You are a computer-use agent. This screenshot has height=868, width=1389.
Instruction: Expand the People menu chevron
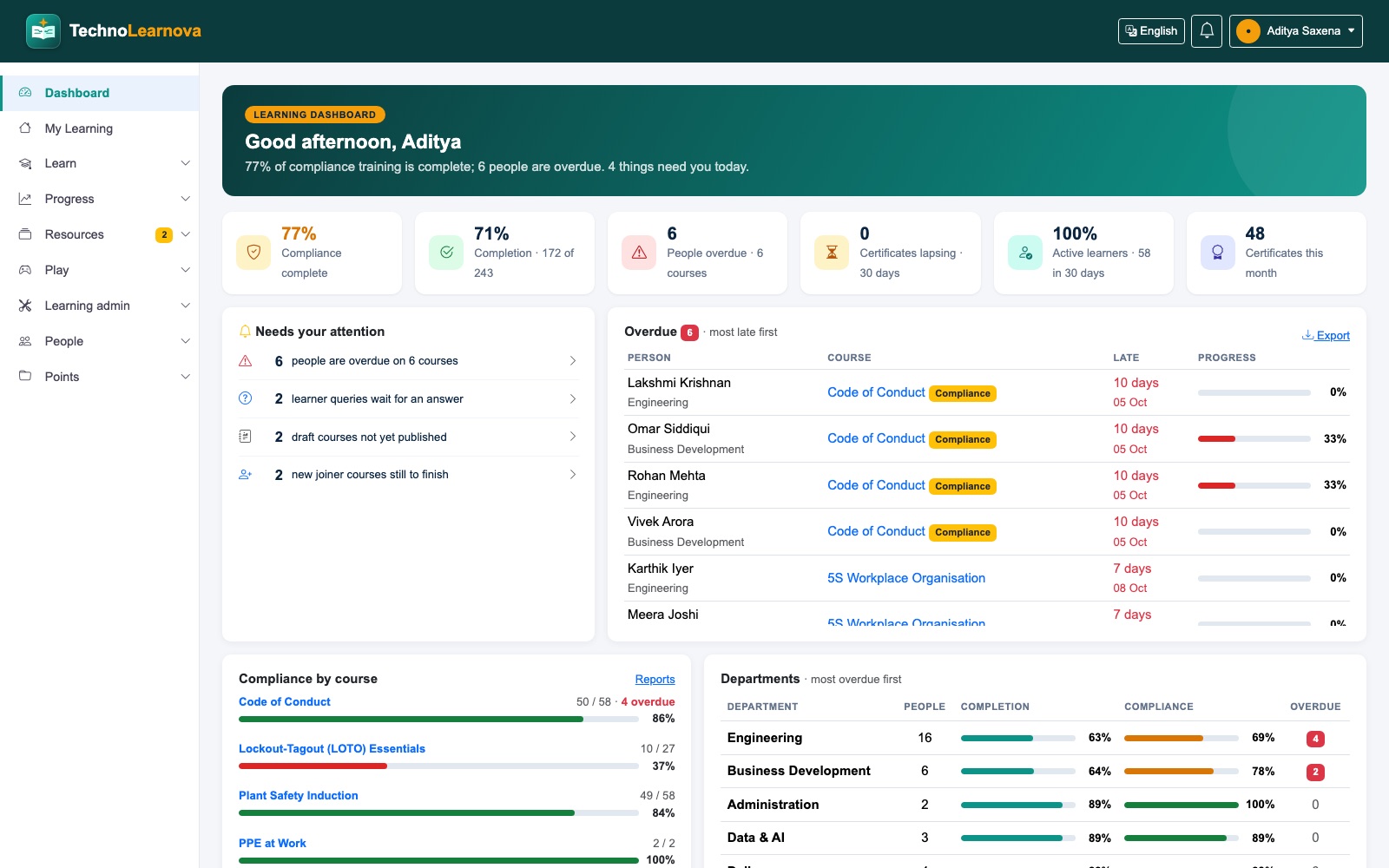pyautogui.click(x=185, y=341)
